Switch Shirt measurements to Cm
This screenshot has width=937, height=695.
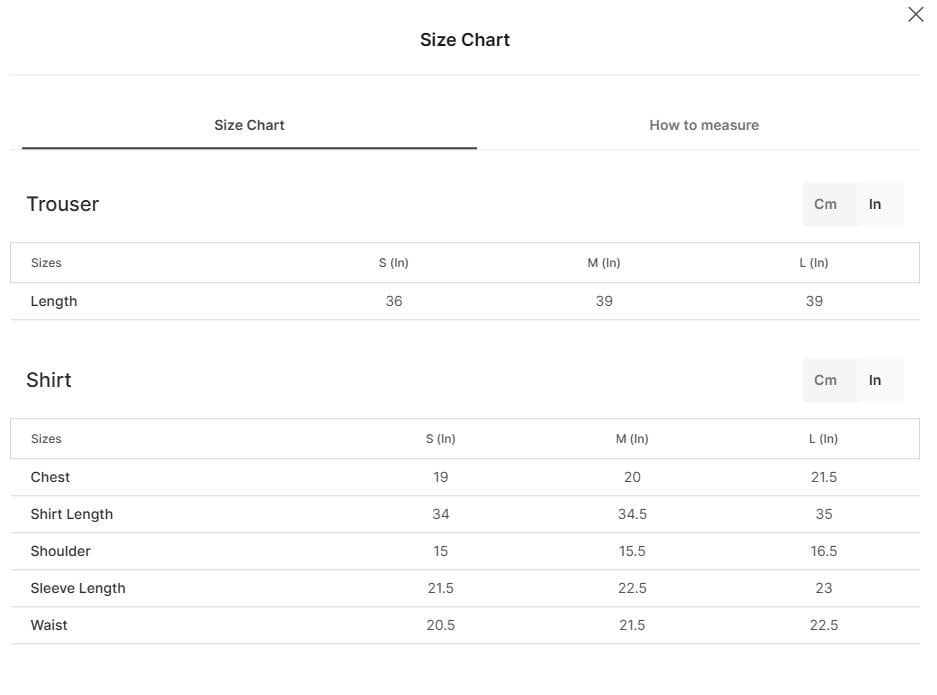[x=825, y=380]
